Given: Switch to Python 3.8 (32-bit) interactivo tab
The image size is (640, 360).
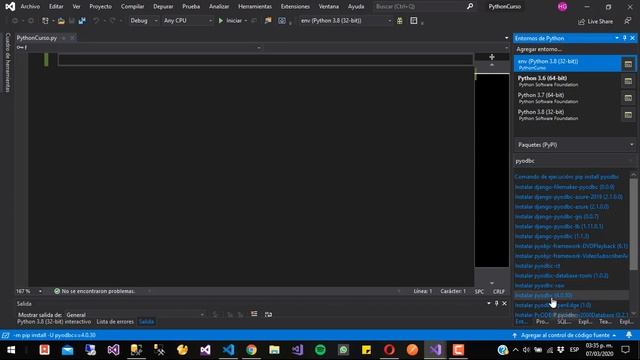Looking at the screenshot, I should tap(54, 322).
